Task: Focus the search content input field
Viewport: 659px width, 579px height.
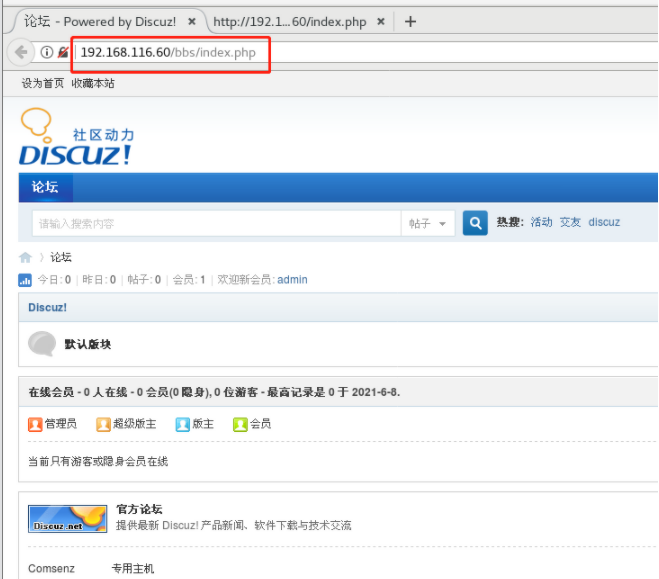Action: pos(216,223)
